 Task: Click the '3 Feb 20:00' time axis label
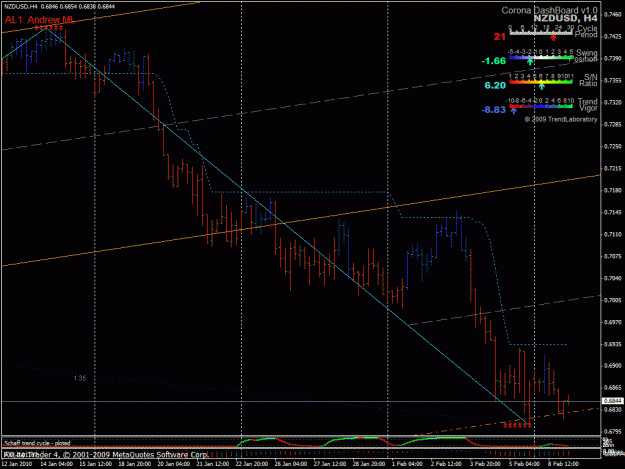pos(485,464)
